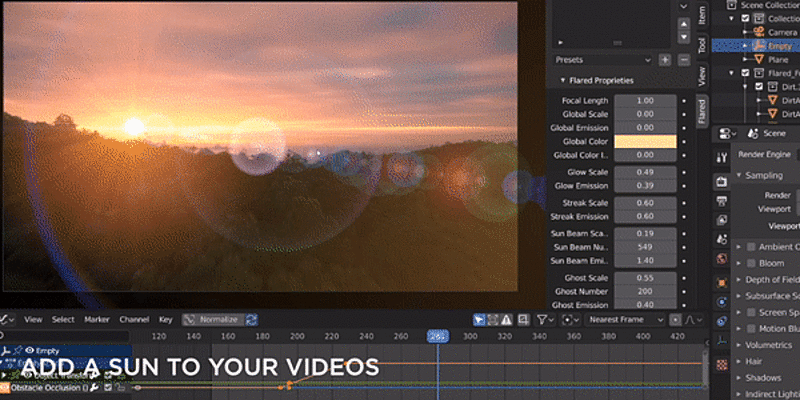Open the filter funnel dropdown in graph header

pyautogui.click(x=544, y=320)
